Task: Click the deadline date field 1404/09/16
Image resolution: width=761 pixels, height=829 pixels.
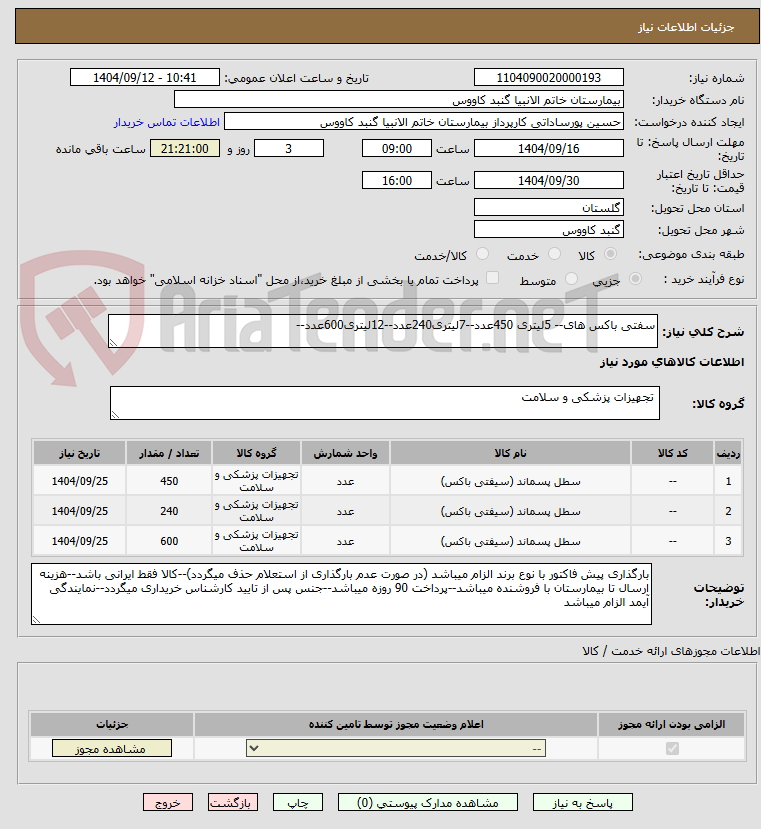Action: tap(548, 149)
